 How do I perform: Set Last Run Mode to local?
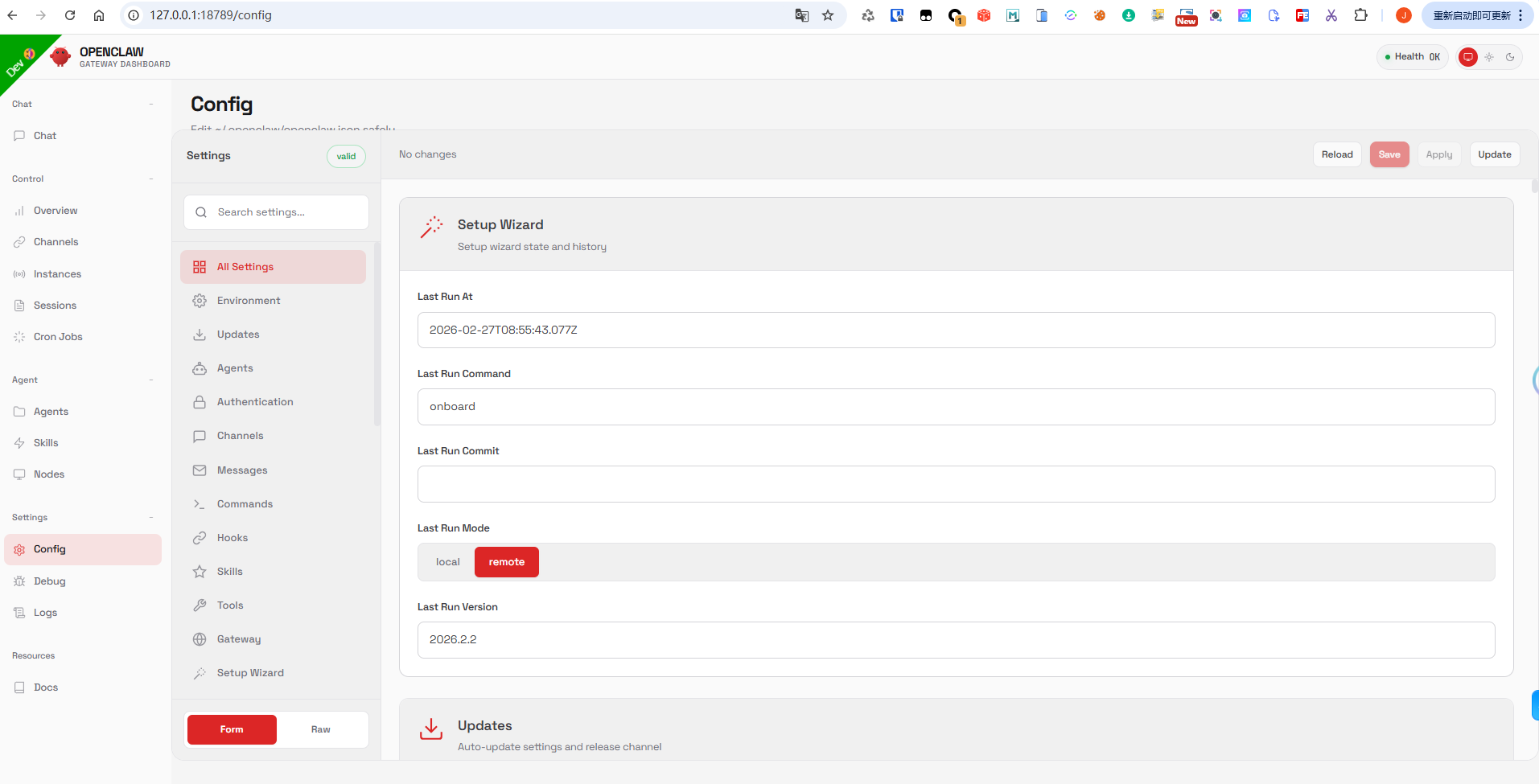click(x=447, y=562)
